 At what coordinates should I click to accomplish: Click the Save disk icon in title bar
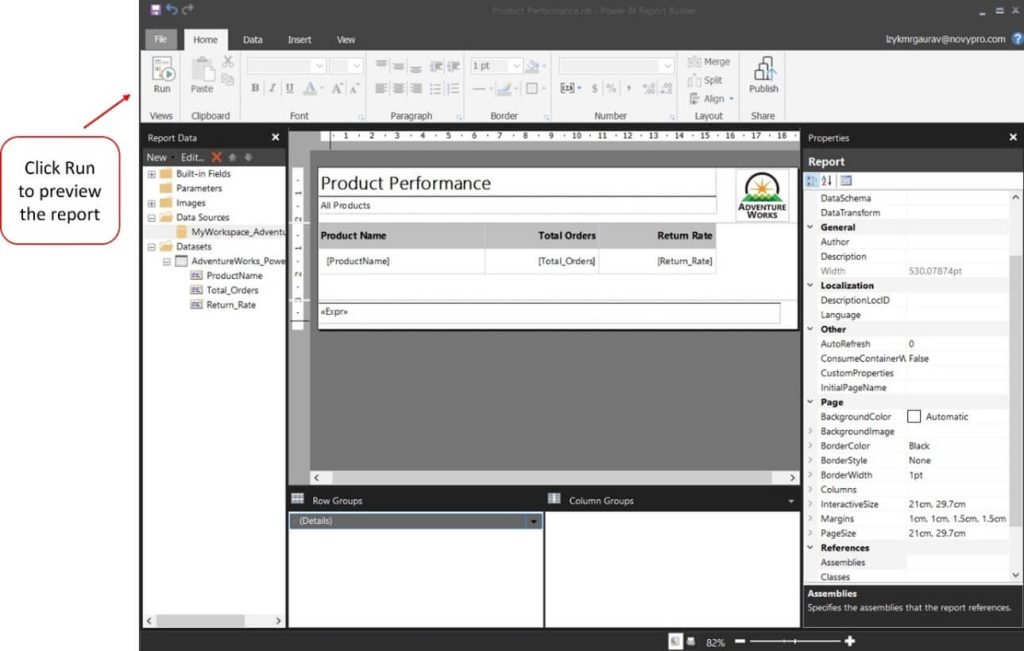[x=155, y=9]
